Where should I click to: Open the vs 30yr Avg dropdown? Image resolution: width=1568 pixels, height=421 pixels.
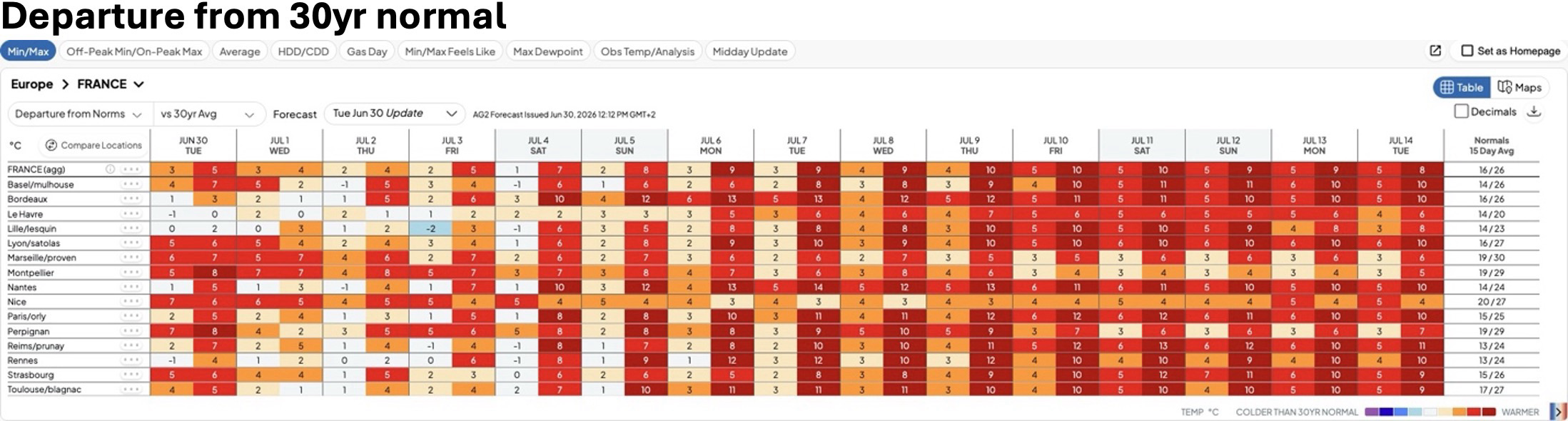(208, 114)
